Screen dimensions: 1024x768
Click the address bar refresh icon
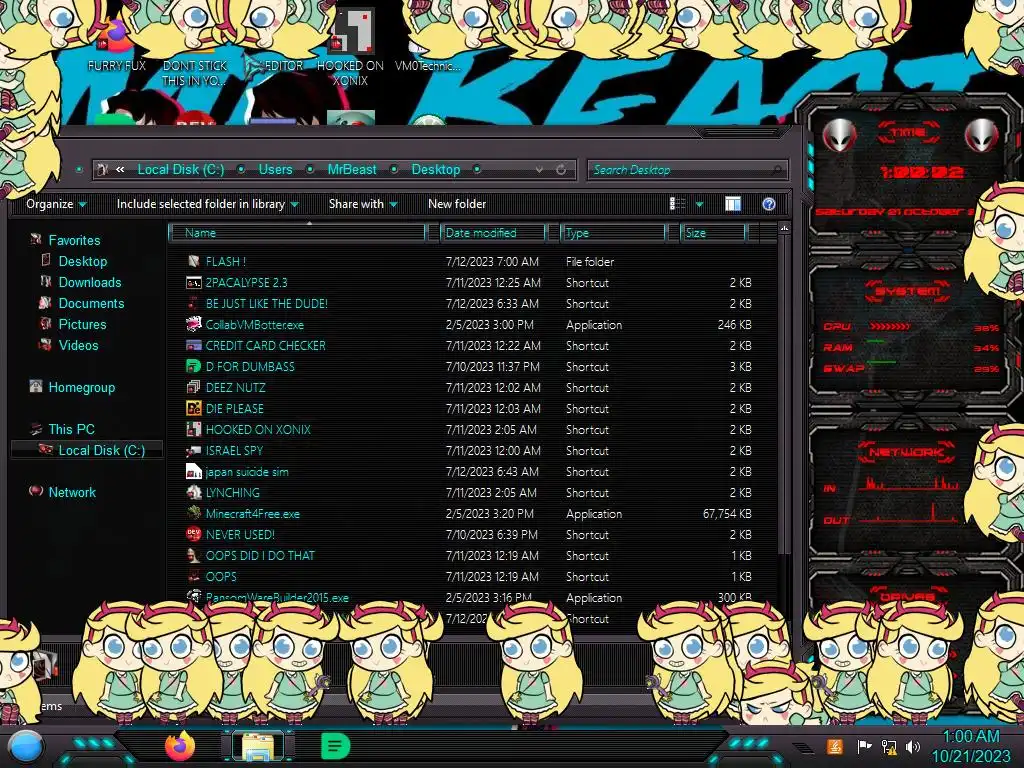561,170
